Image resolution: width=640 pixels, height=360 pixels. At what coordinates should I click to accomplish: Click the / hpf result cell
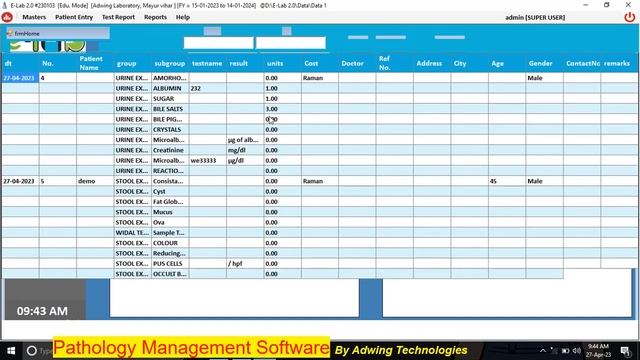(x=245, y=264)
